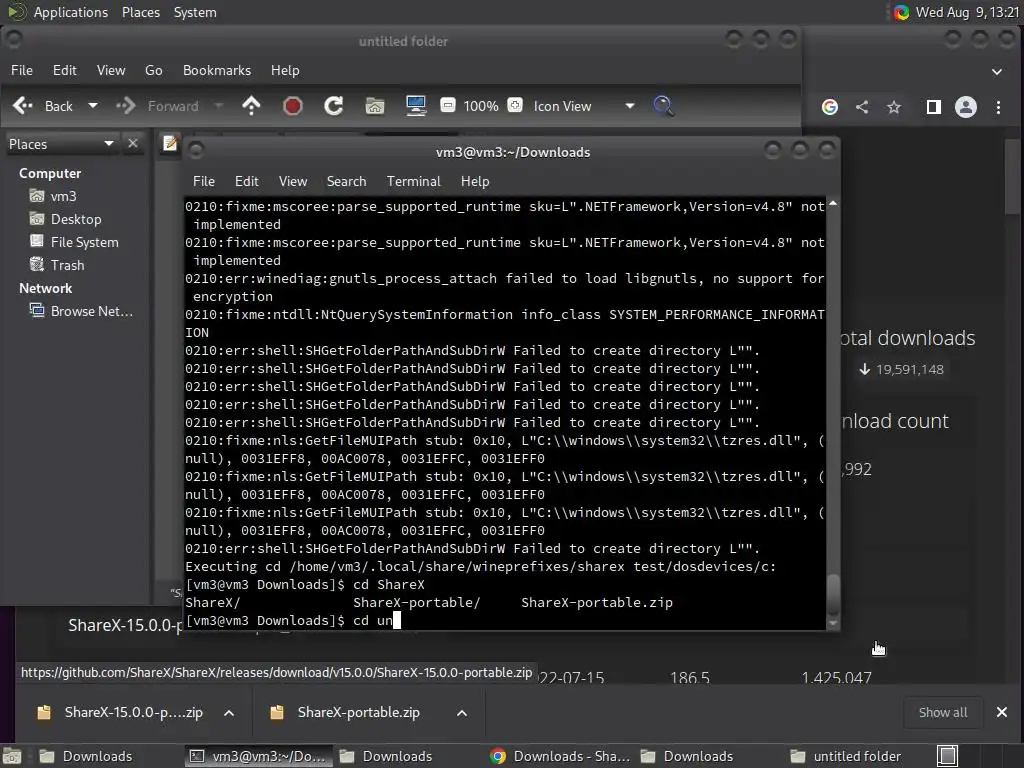This screenshot has width=1024, height=768.
Task: Open System menu in top panel
Action: 195,12
